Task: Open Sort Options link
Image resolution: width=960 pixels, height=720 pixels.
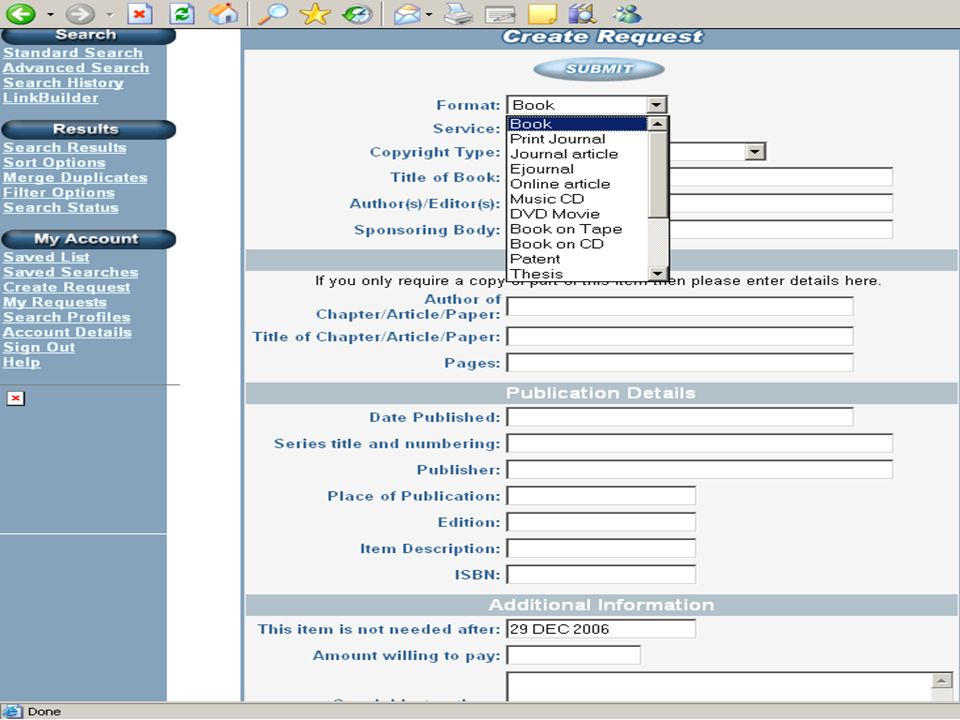Action: (54, 163)
